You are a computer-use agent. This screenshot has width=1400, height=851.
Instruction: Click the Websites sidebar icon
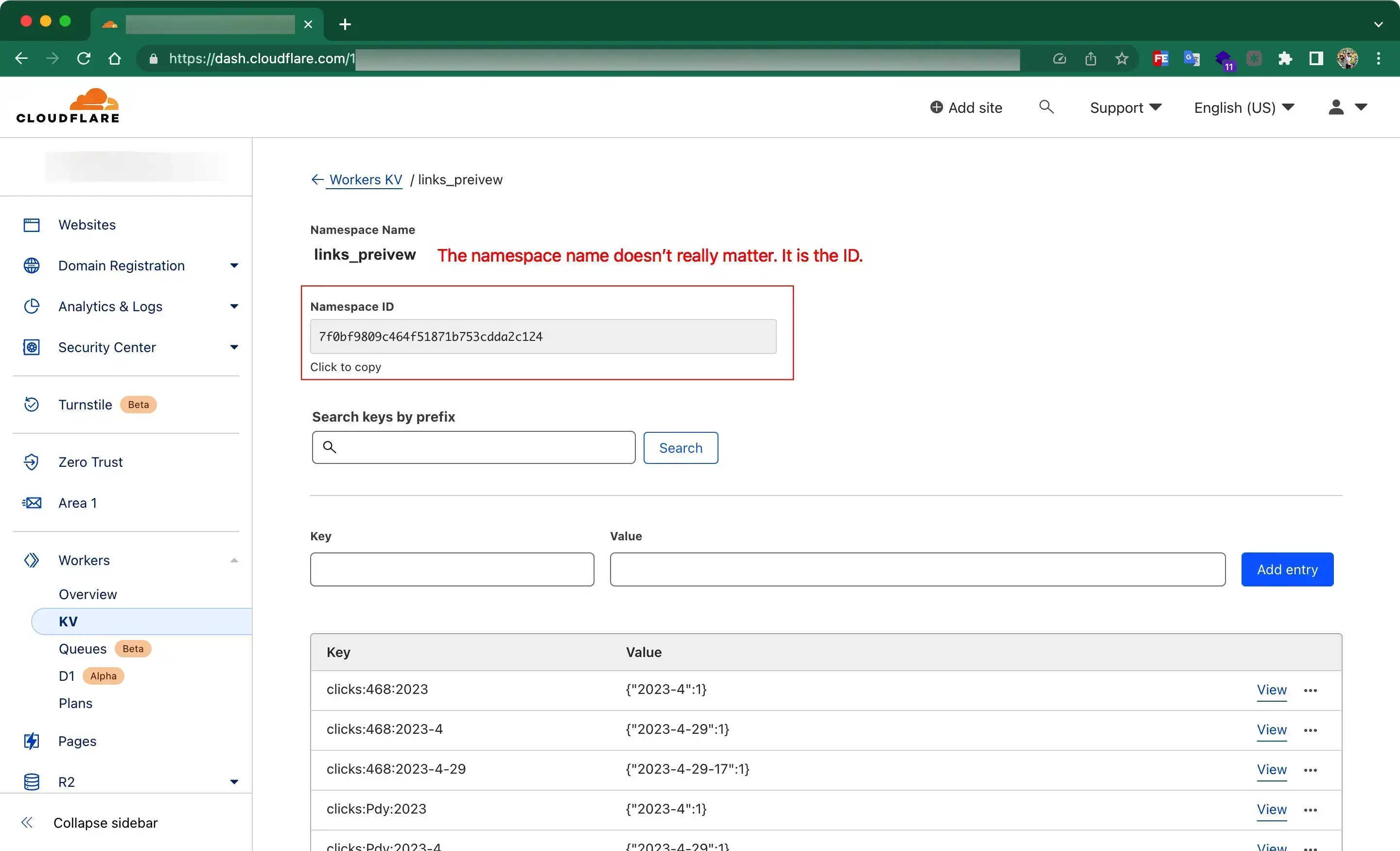click(x=31, y=224)
